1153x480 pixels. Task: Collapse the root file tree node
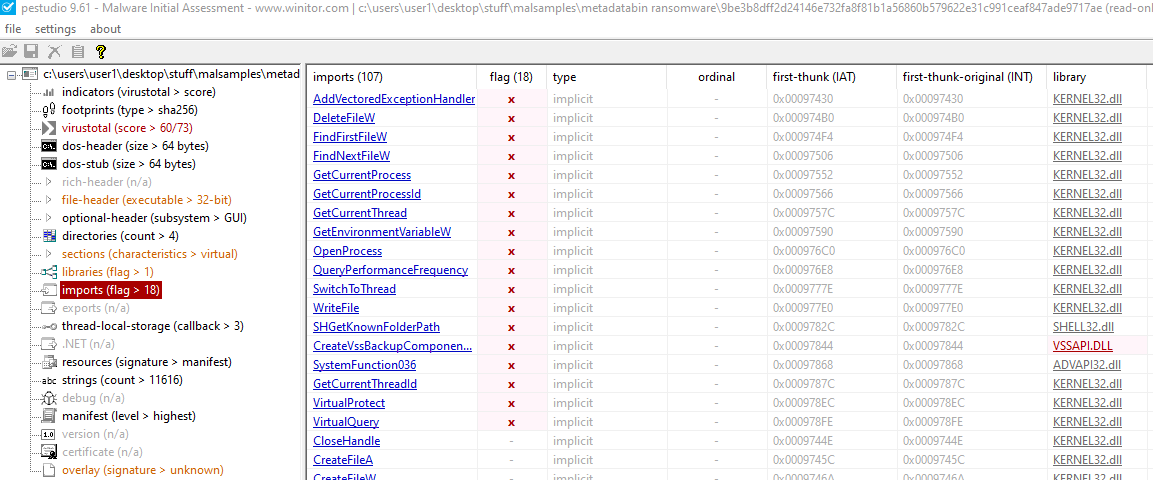coord(11,74)
